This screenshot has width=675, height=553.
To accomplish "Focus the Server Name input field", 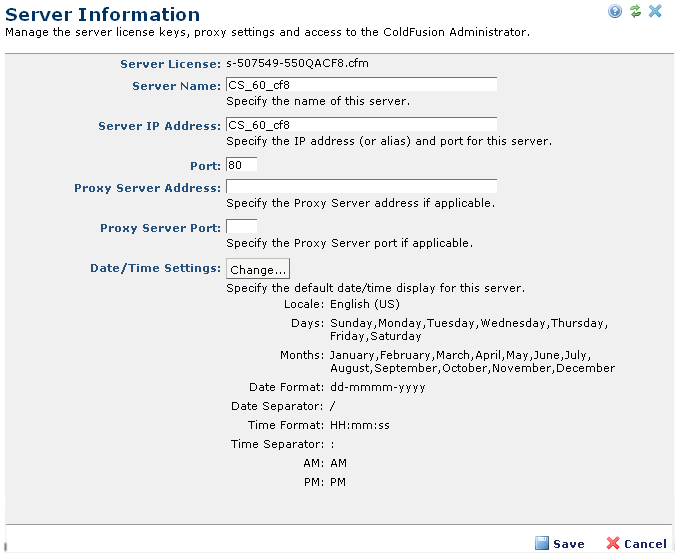I will click(361, 85).
